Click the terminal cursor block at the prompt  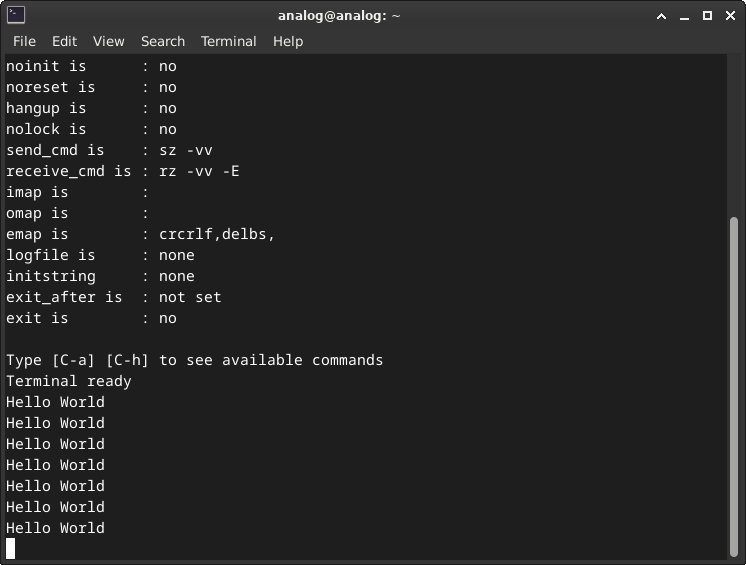click(11, 548)
